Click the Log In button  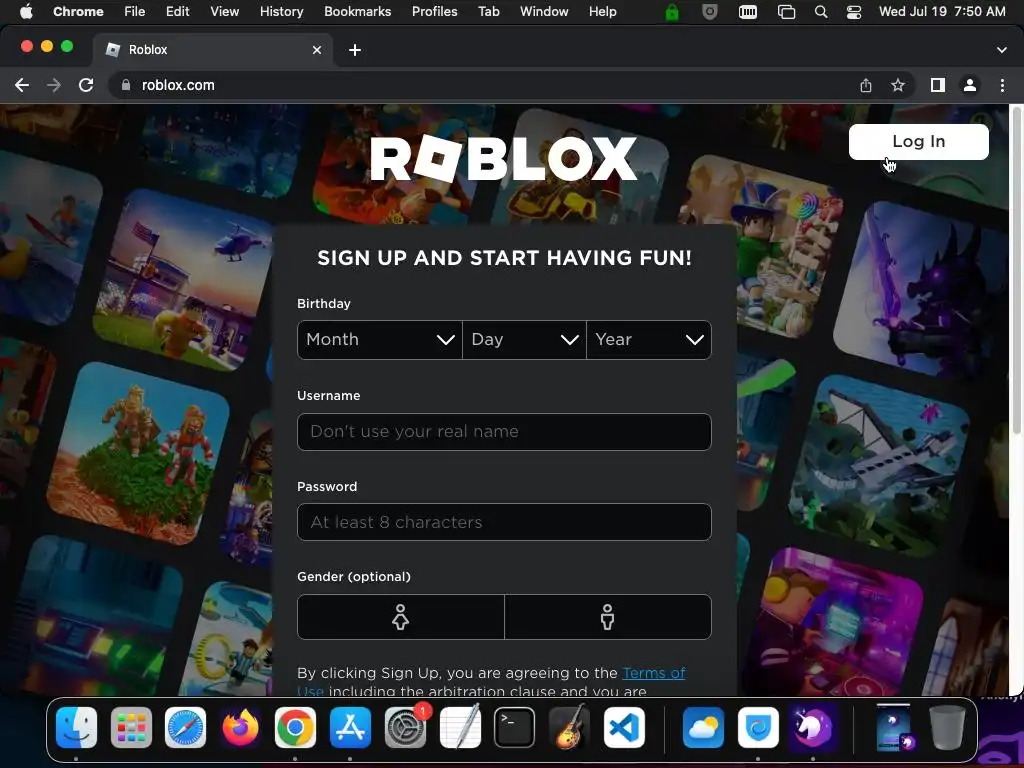click(918, 142)
